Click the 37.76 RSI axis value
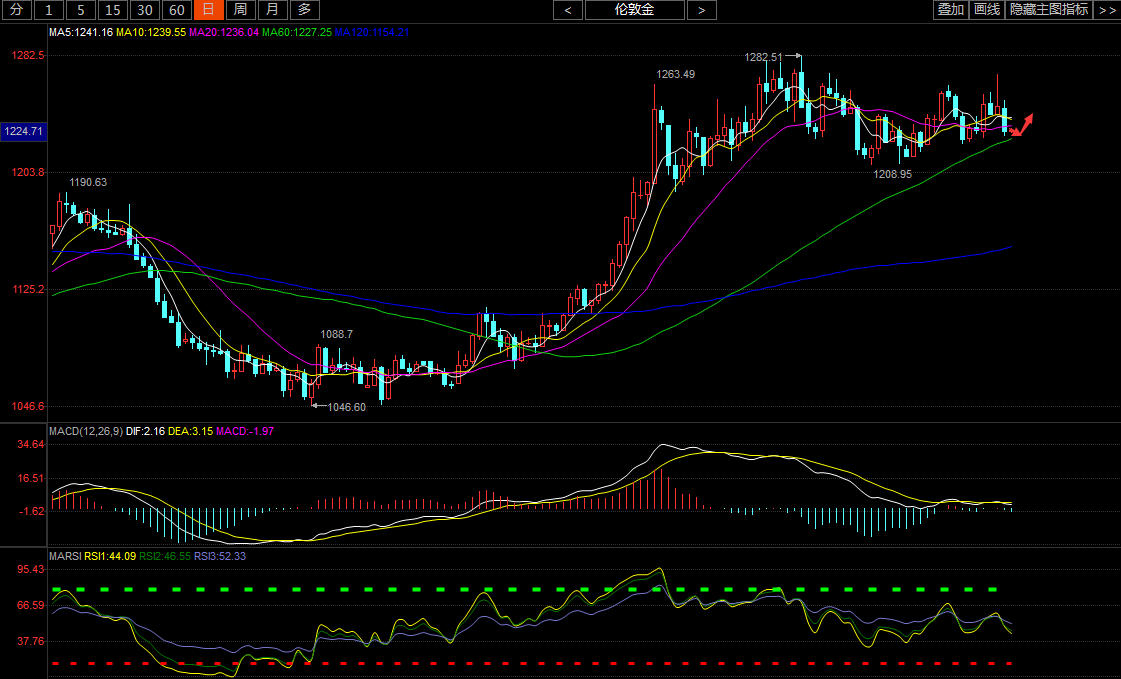The image size is (1121, 679). tap(31, 641)
